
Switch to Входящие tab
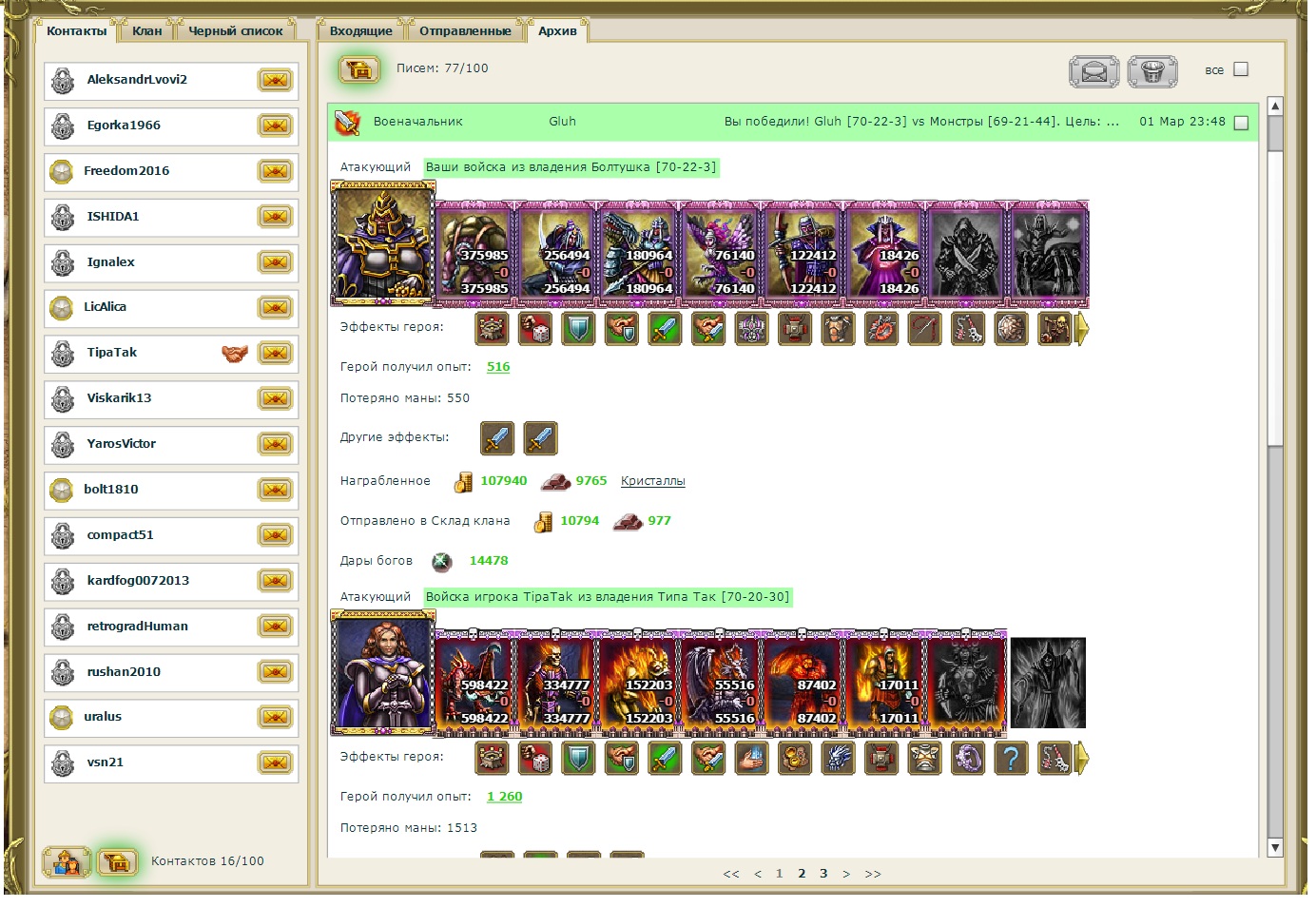361,30
